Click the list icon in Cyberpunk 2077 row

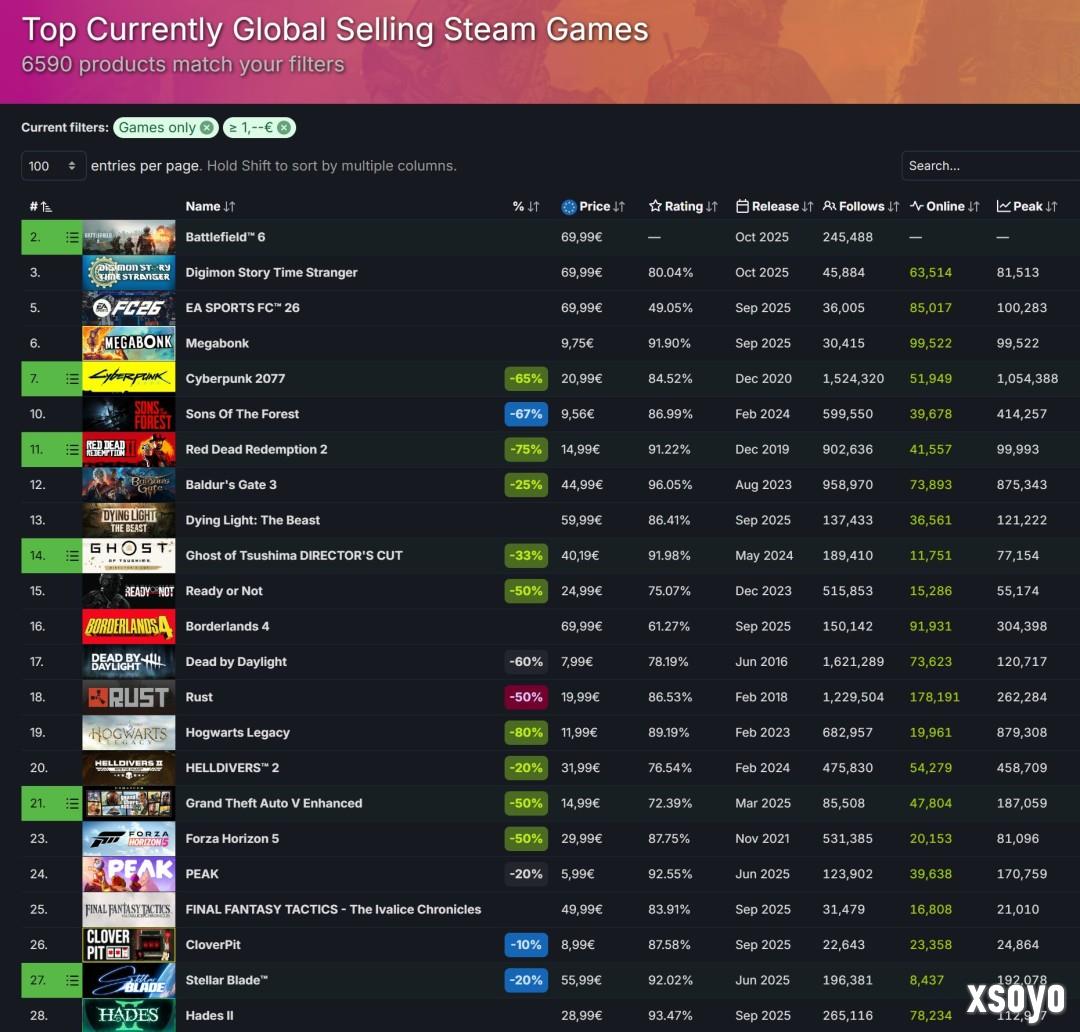tap(72, 379)
